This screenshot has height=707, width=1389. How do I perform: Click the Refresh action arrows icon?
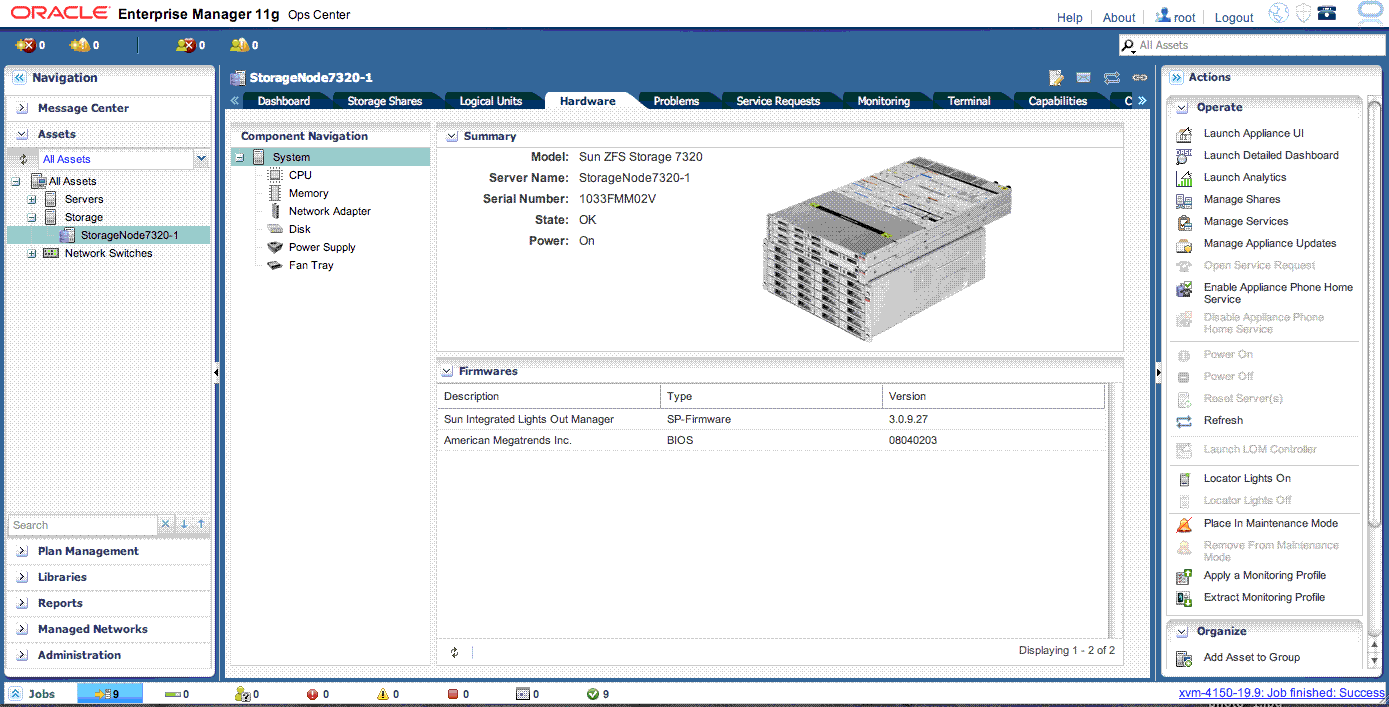tap(1184, 421)
